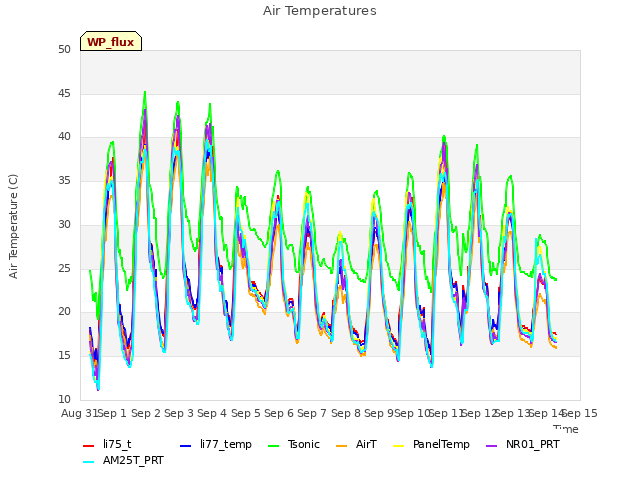
Task: Click the 20 y-axis tick label
Action: (64, 311)
